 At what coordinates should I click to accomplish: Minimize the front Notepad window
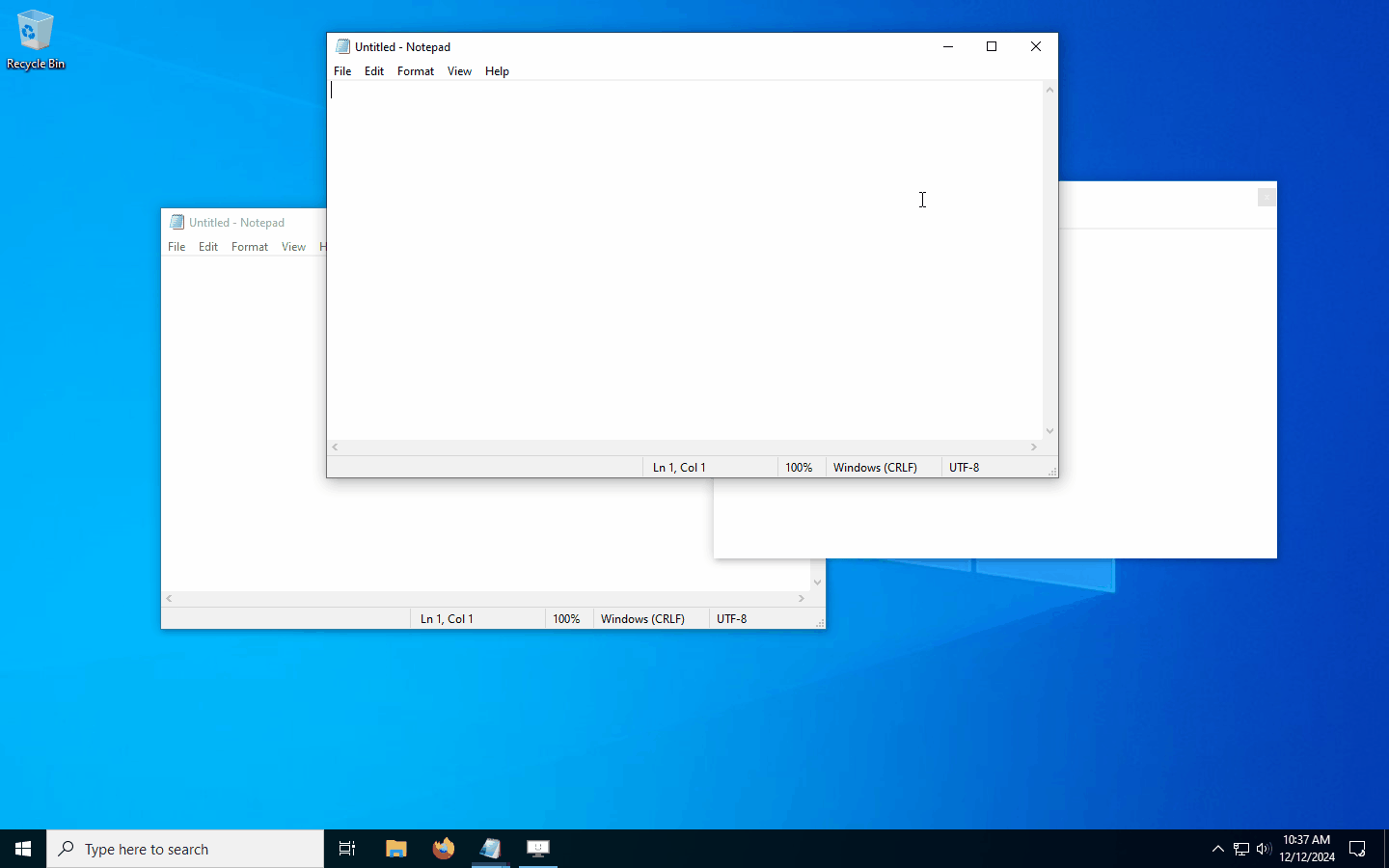point(948,46)
